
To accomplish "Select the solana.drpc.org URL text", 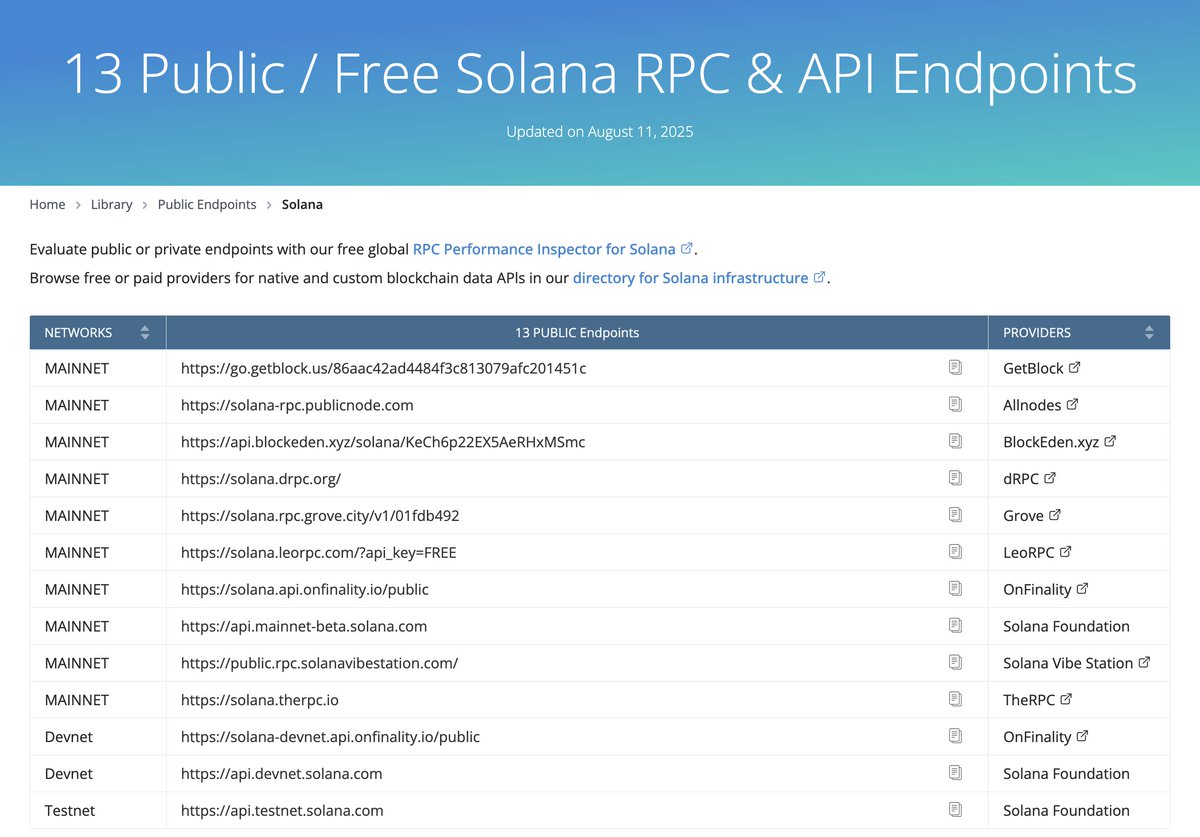I will [x=261, y=478].
